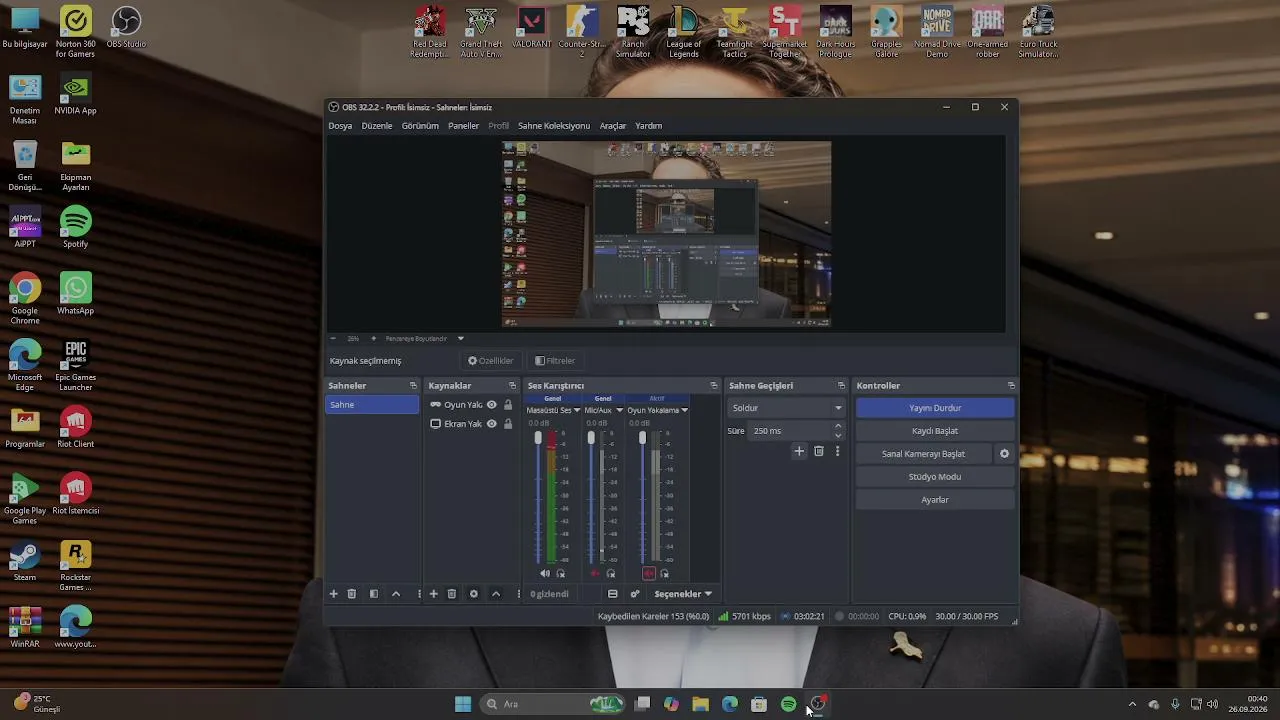Image resolution: width=1280 pixels, height=720 pixels.
Task: Toggle monitoring headphone for Mic/Aux
Action: [x=611, y=574]
